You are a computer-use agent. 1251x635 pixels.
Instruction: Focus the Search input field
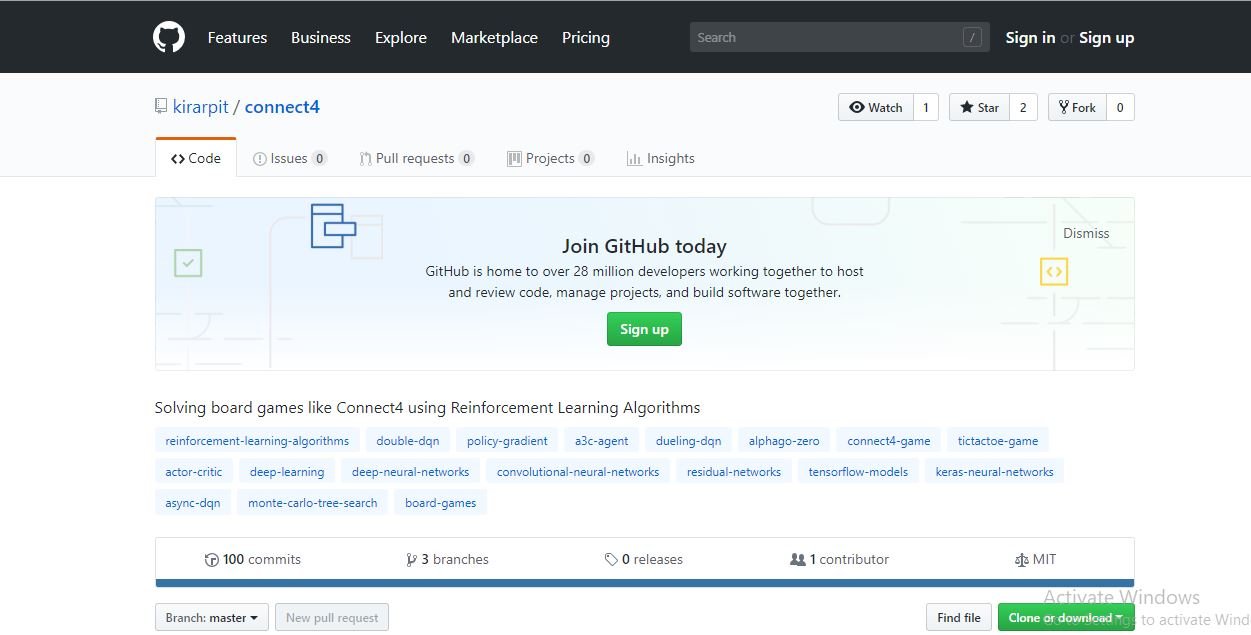[839, 37]
